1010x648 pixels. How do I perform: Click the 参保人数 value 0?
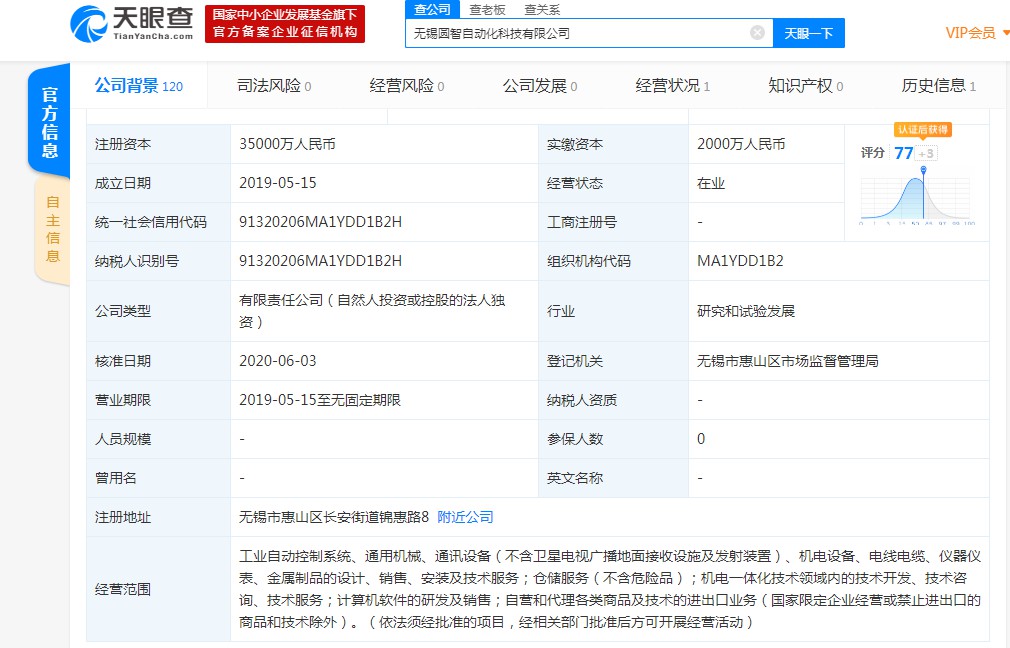tap(701, 439)
